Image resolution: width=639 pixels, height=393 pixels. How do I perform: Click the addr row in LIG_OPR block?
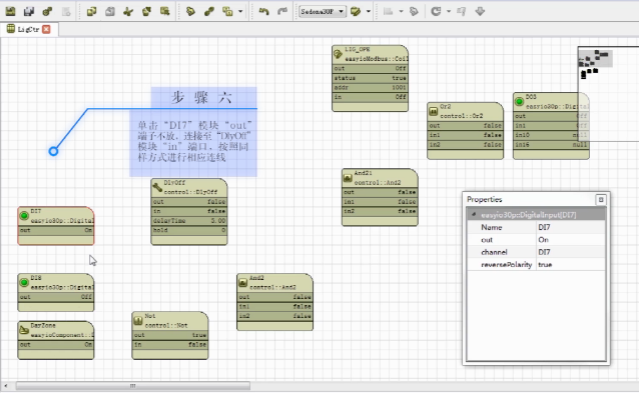[370, 87]
